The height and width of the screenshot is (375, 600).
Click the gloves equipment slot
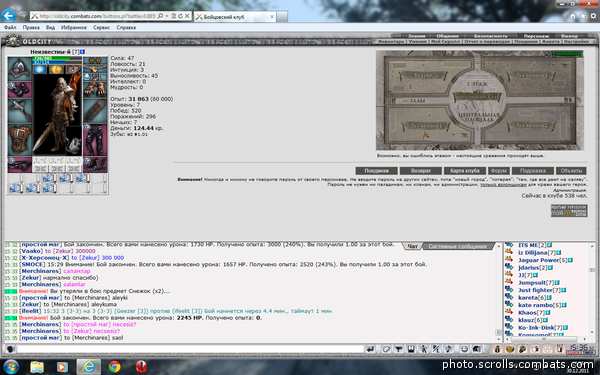coord(95,90)
